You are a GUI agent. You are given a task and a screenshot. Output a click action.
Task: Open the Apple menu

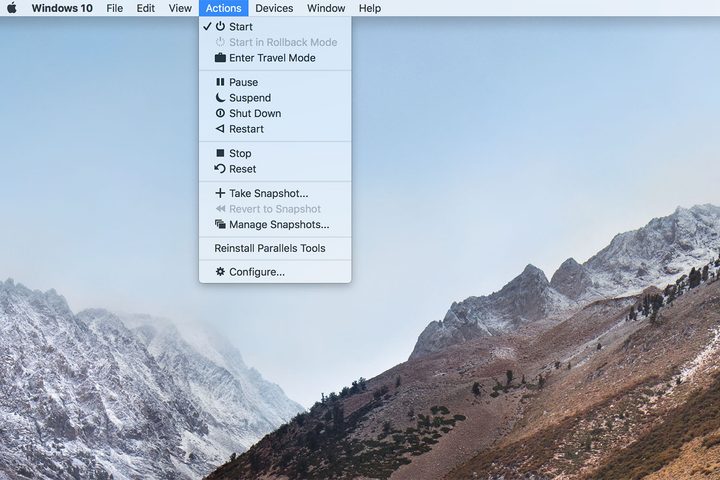[x=12, y=8]
